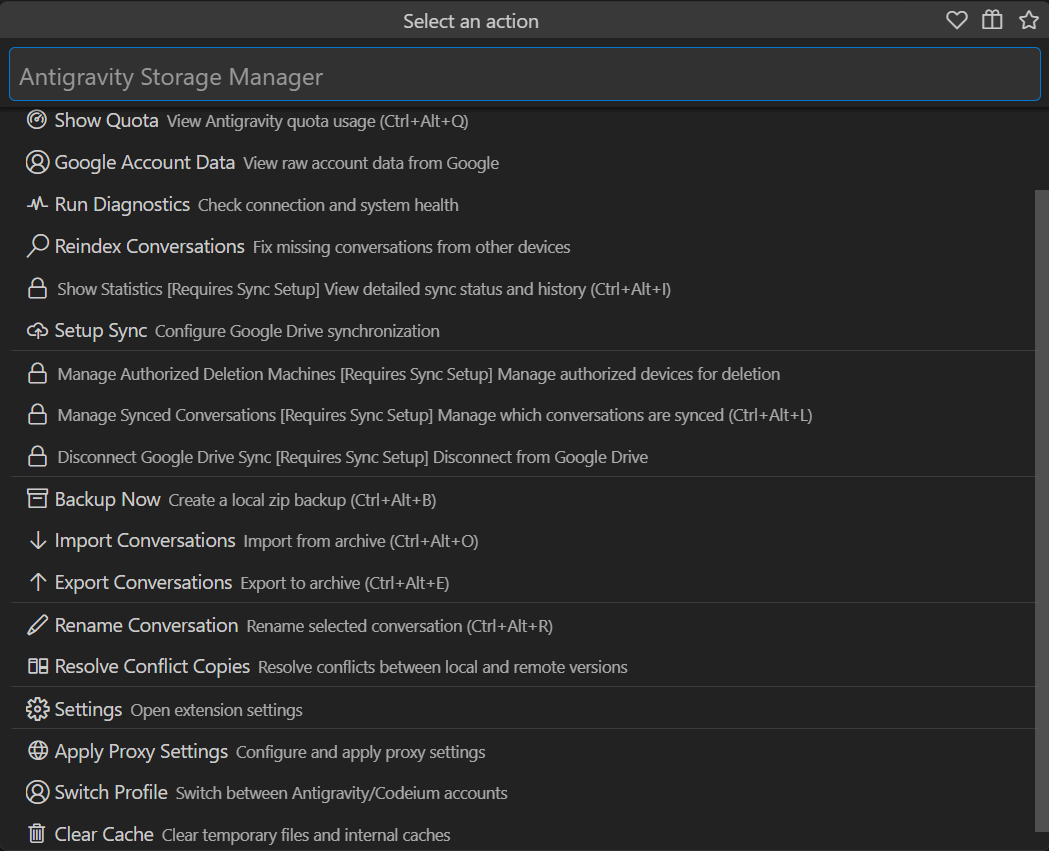Viewport: 1049px width, 851px height.
Task: Click the Rename Conversation pencil icon
Action: click(37, 624)
